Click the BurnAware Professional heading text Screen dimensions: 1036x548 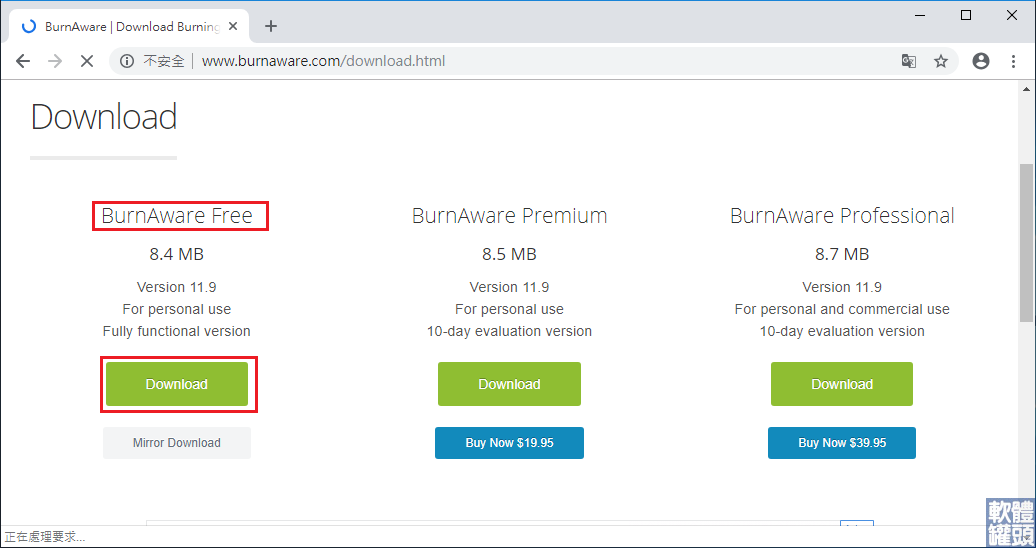tap(842, 216)
